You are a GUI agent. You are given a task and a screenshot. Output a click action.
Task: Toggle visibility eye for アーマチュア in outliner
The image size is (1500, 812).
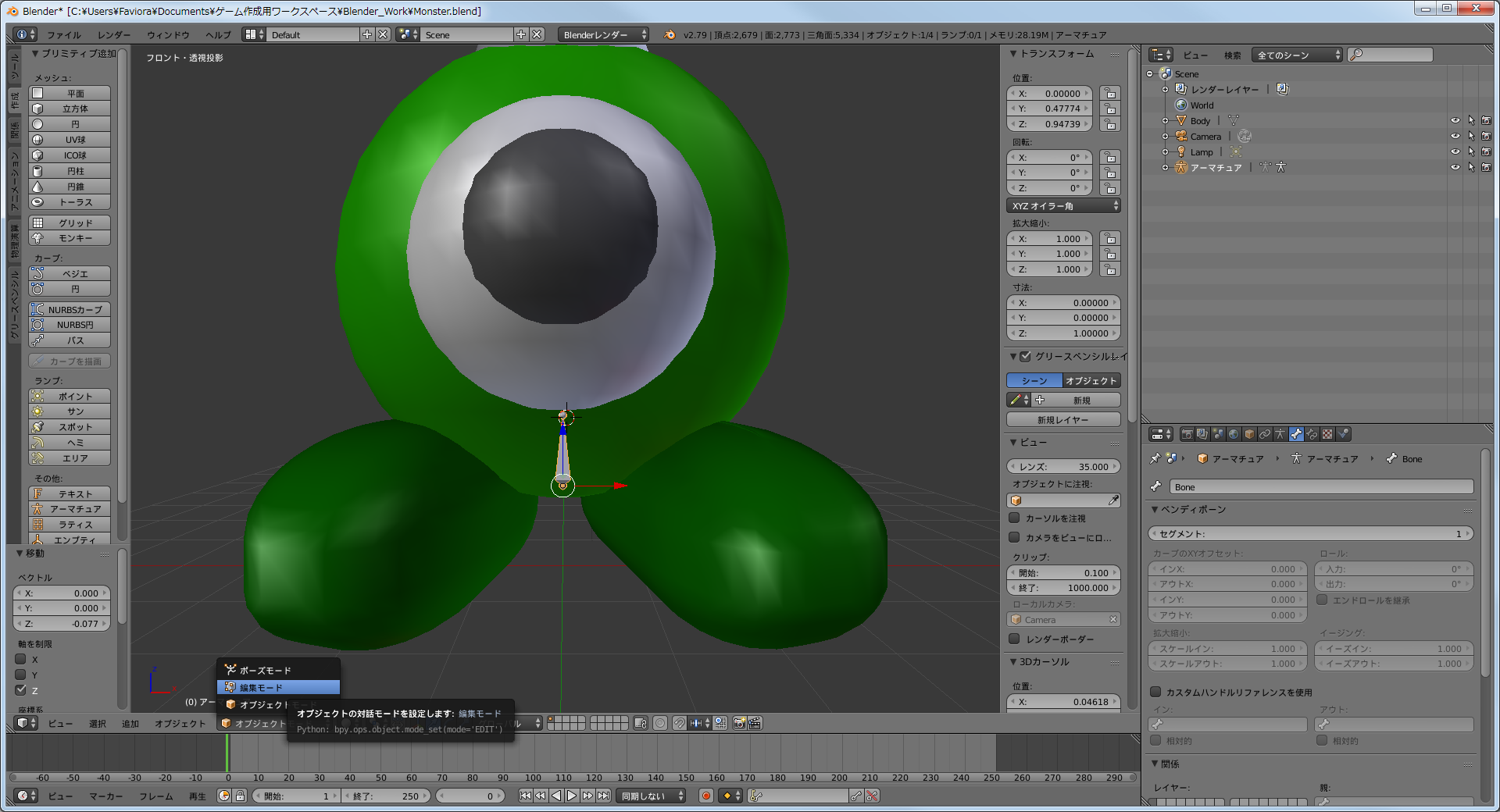point(1455,167)
